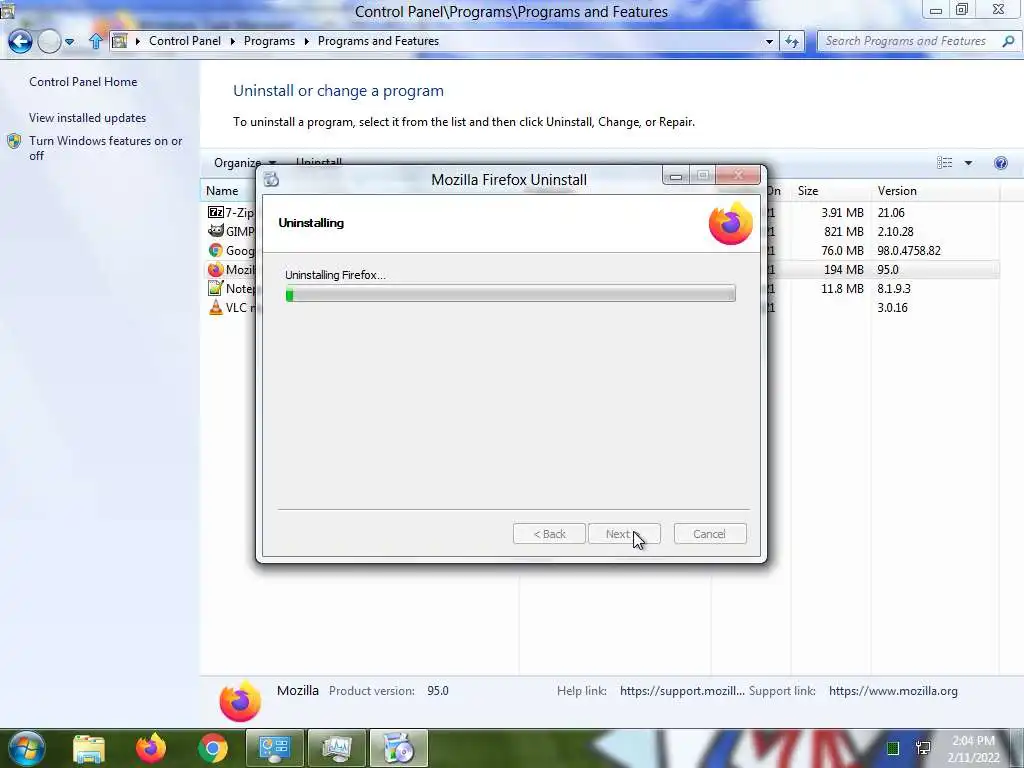Select the Notepad++ program icon

[216, 288]
